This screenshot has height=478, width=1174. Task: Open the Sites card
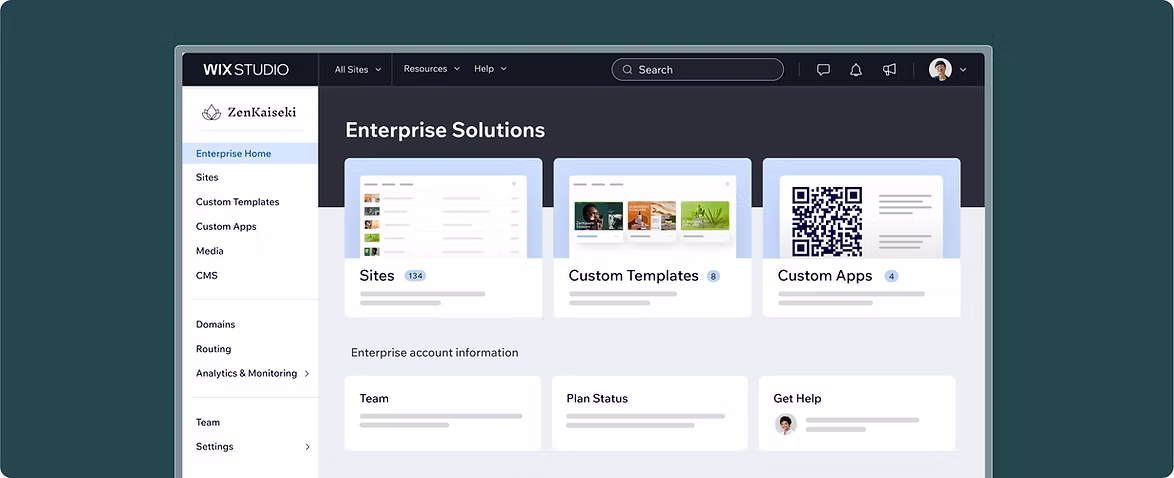pyautogui.click(x=443, y=238)
